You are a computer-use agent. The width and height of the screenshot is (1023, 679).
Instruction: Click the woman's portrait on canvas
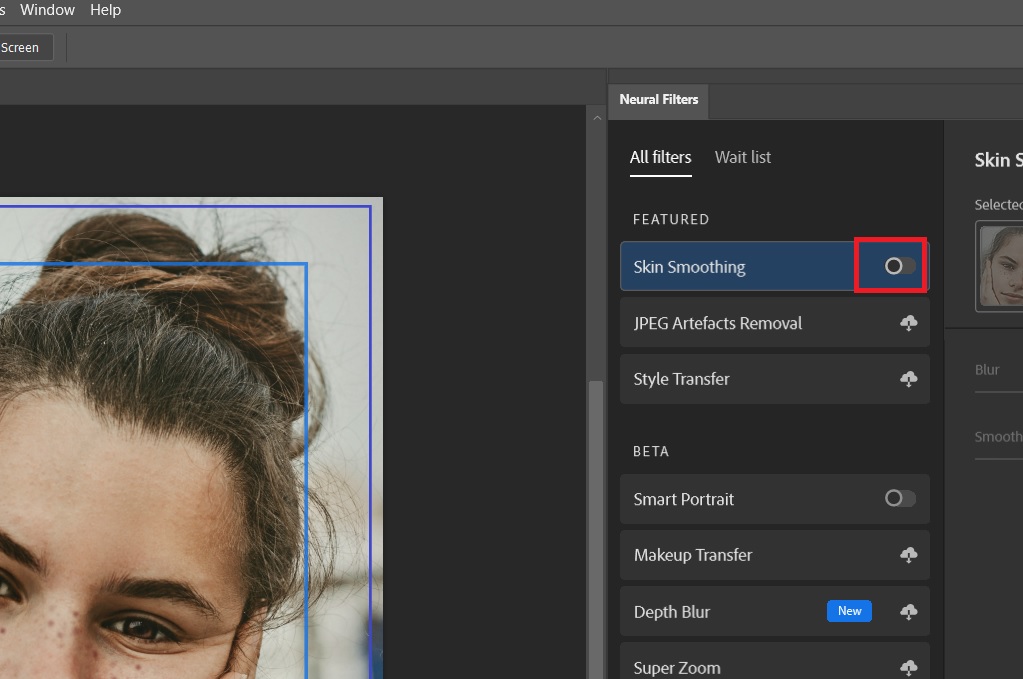click(191, 438)
